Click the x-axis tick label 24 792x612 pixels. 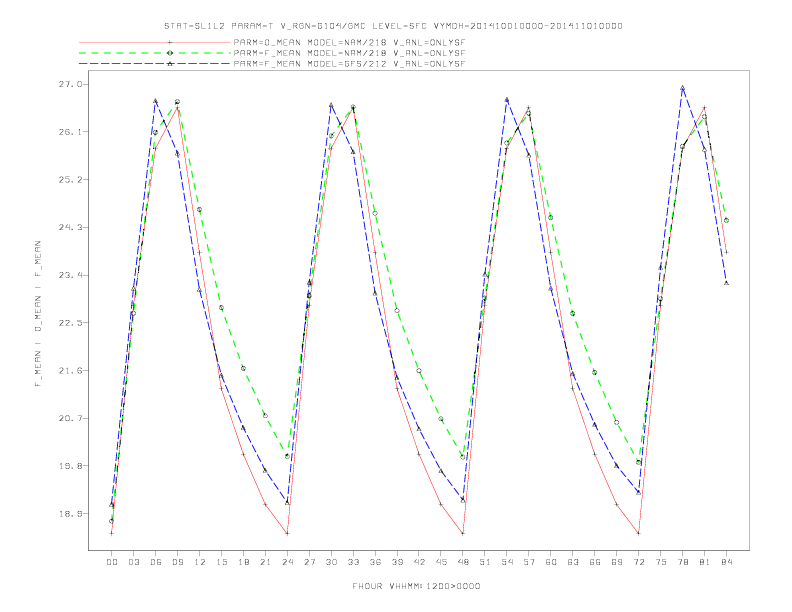tap(287, 562)
